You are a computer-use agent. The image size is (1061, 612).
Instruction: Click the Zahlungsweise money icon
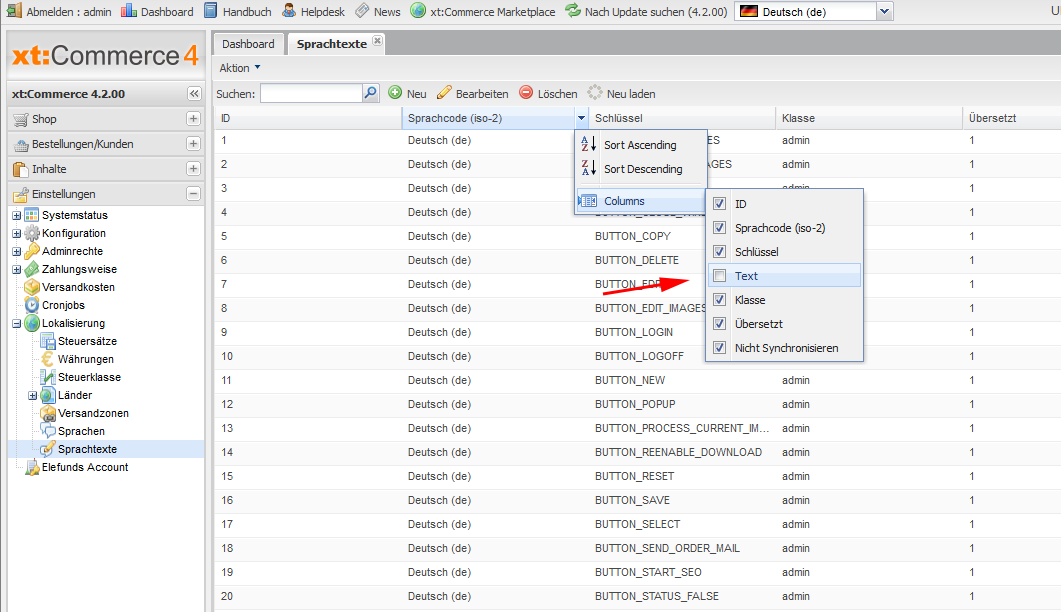click(32, 269)
